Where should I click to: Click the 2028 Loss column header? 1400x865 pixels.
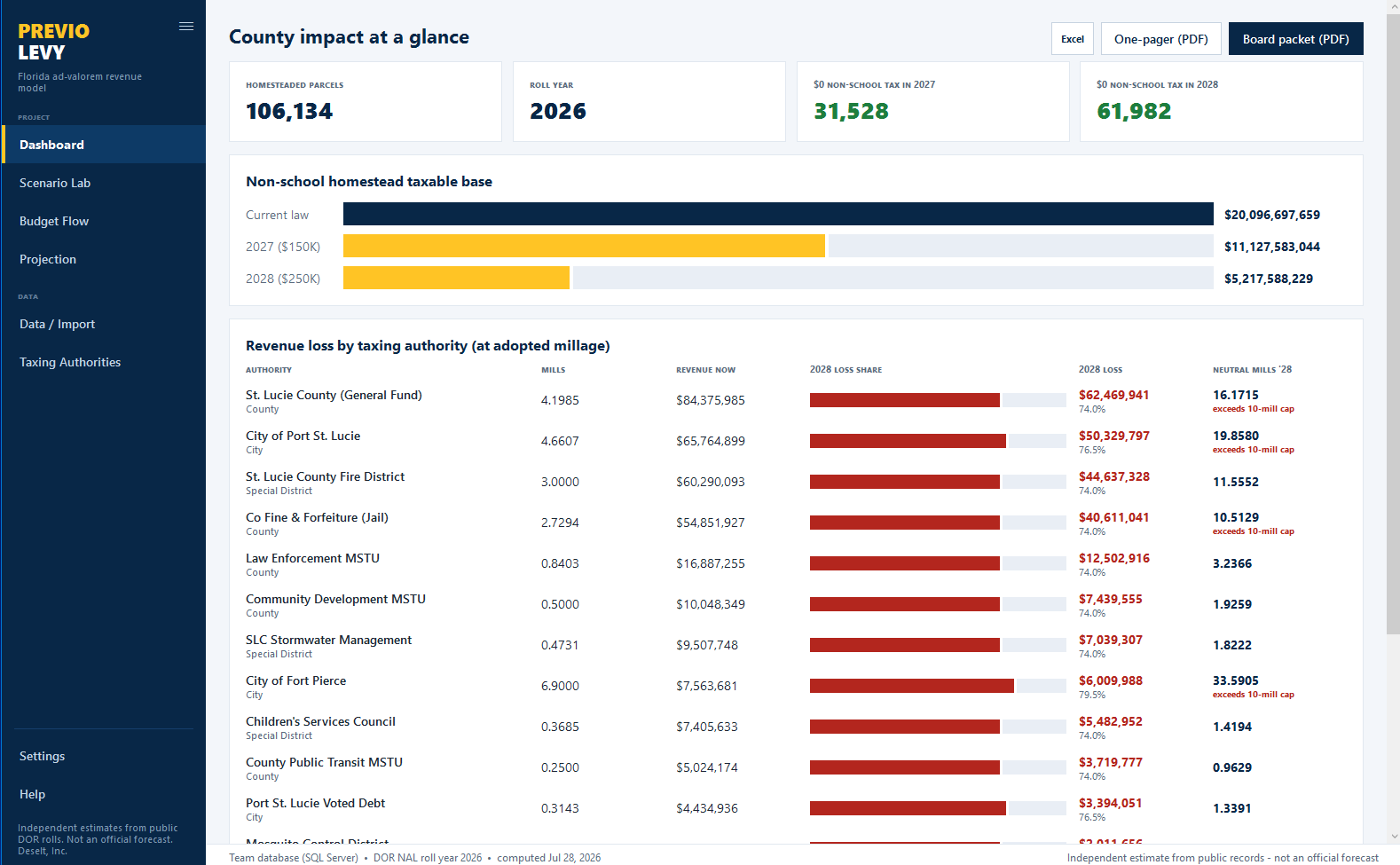point(1100,370)
